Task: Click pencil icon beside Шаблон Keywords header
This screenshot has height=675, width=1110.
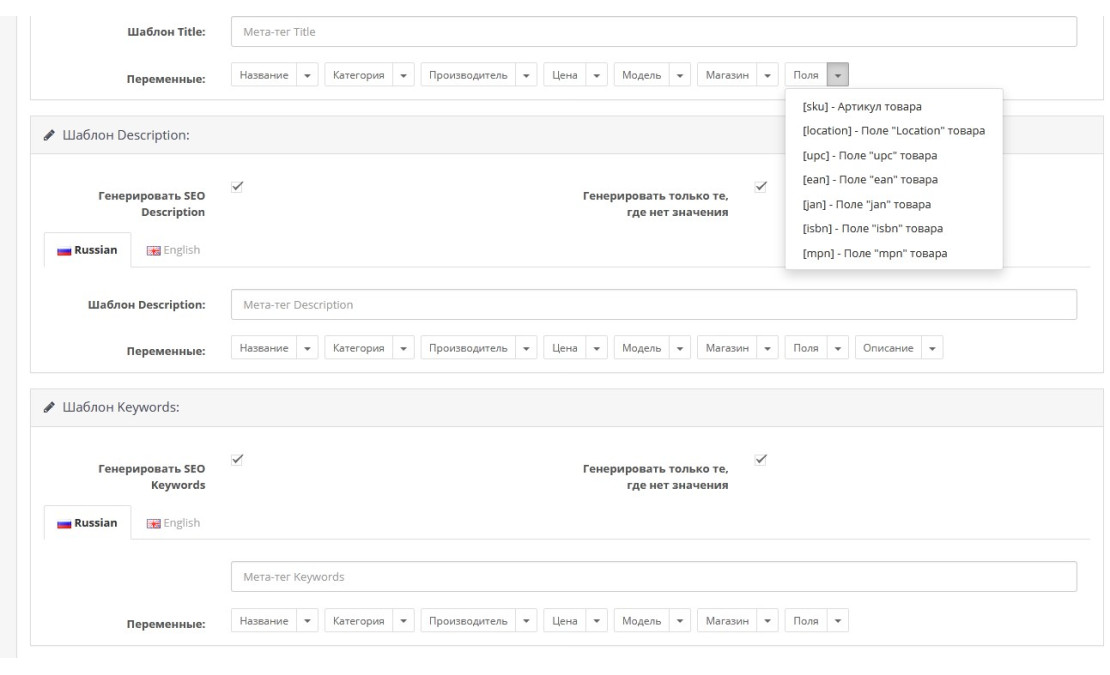Action: coord(50,406)
